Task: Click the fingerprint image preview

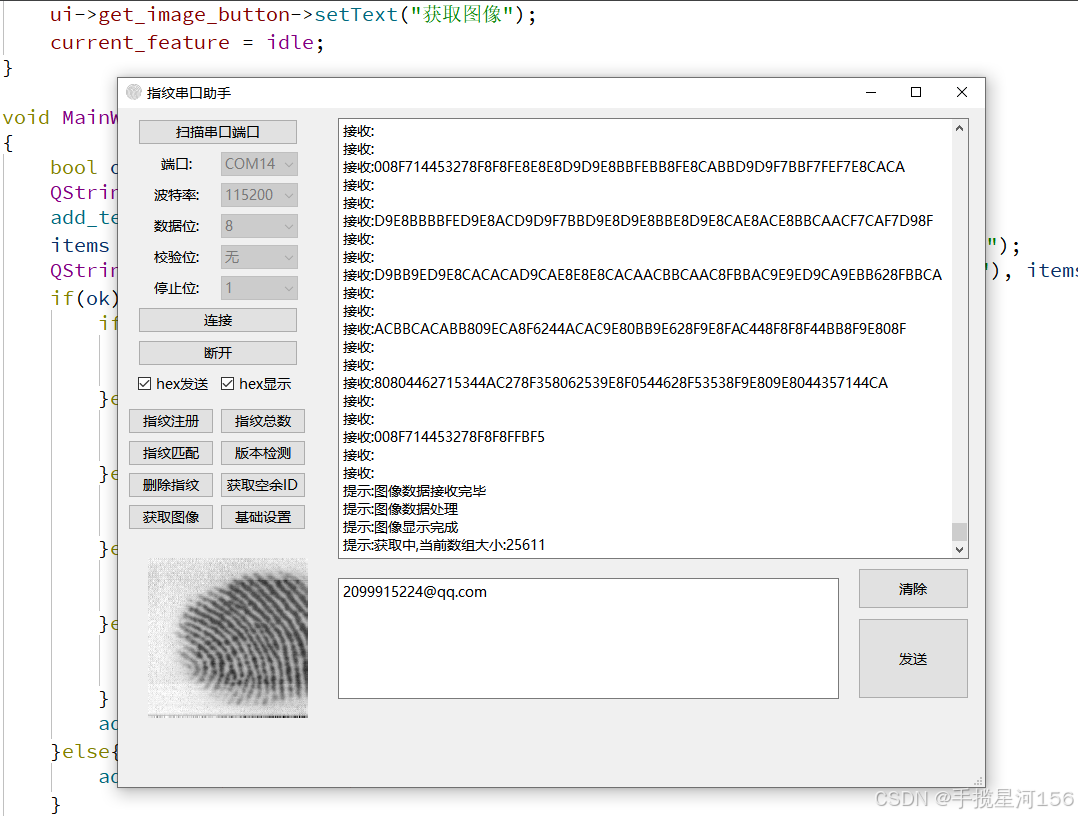Action: tap(228, 638)
